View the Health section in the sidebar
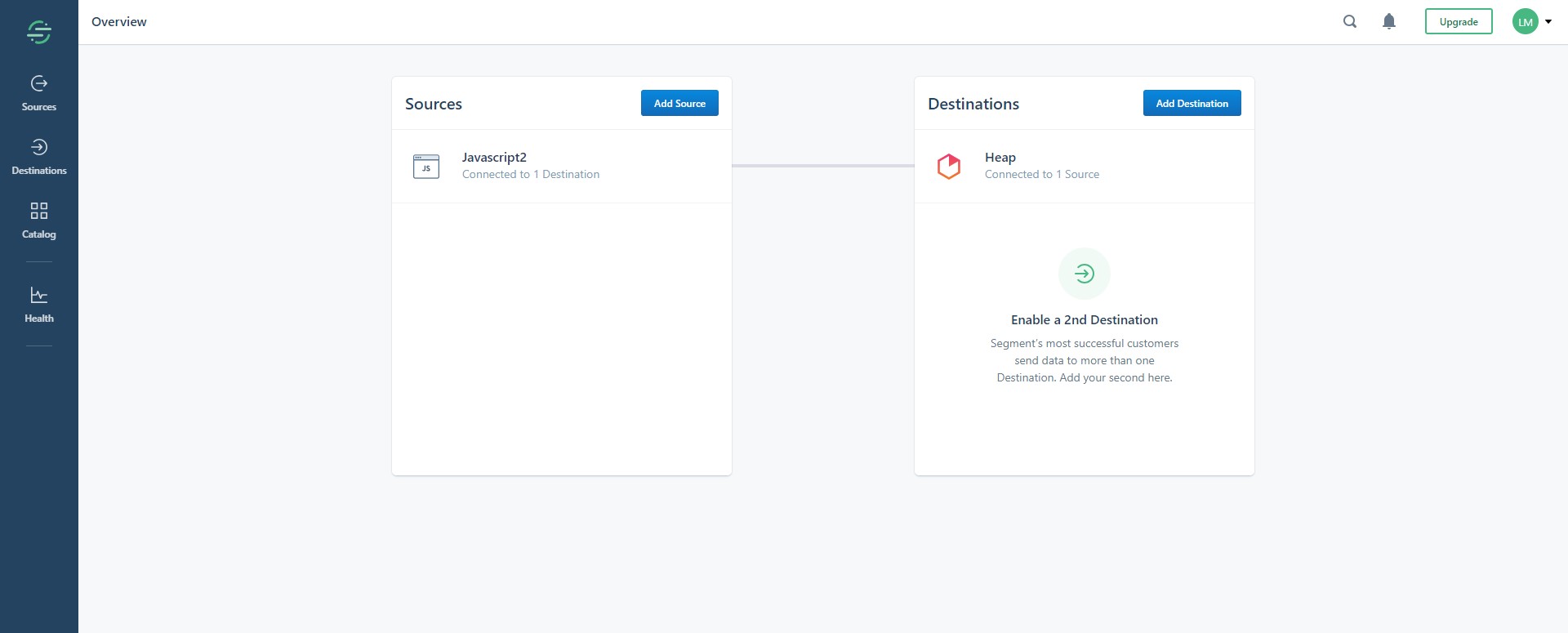Viewport: 1568px width, 633px height. point(38,305)
